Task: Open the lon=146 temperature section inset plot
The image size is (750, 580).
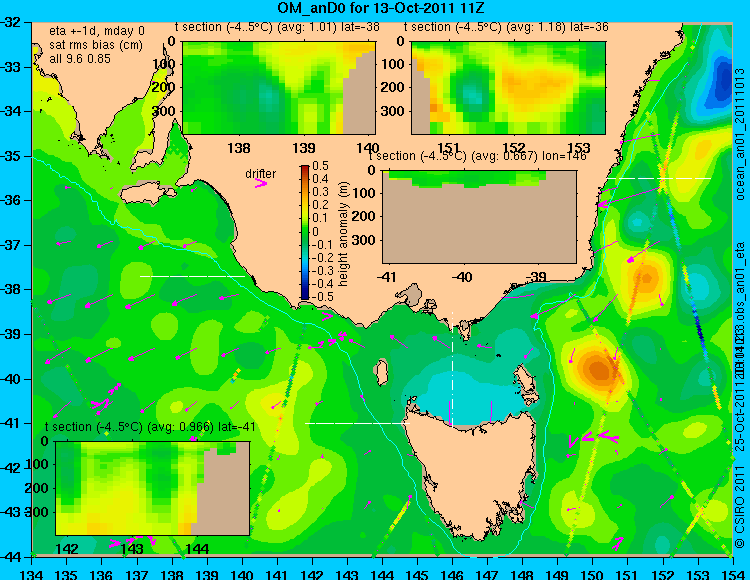Action: click(x=479, y=217)
